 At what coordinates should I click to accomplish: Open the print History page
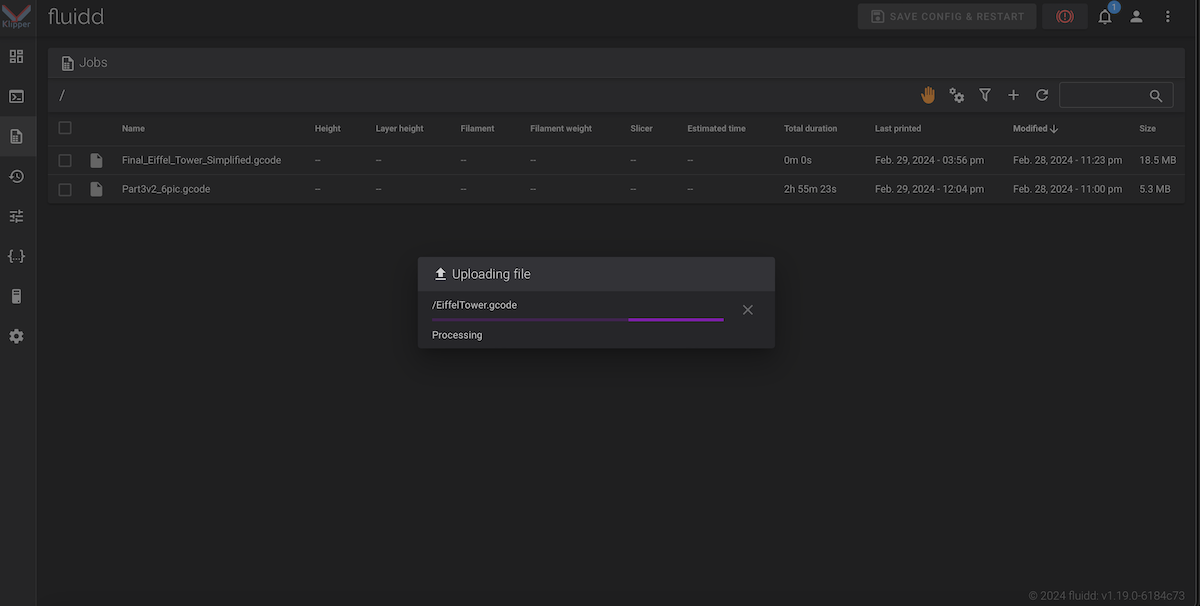click(x=16, y=176)
